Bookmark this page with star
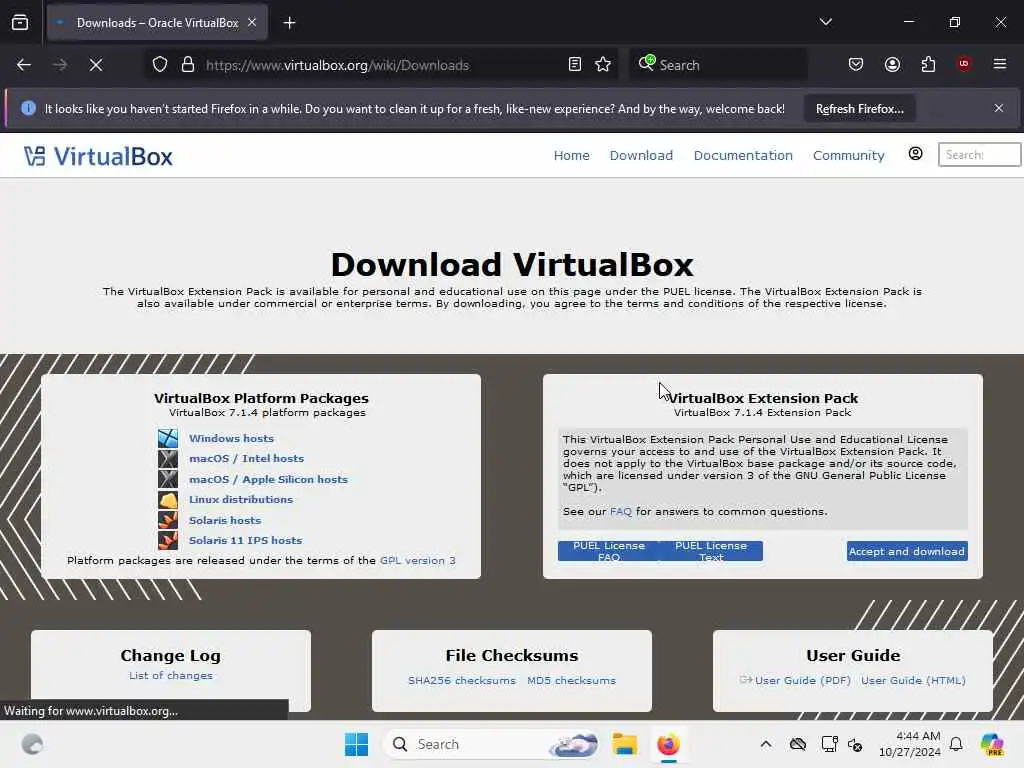1024x768 pixels. point(603,65)
